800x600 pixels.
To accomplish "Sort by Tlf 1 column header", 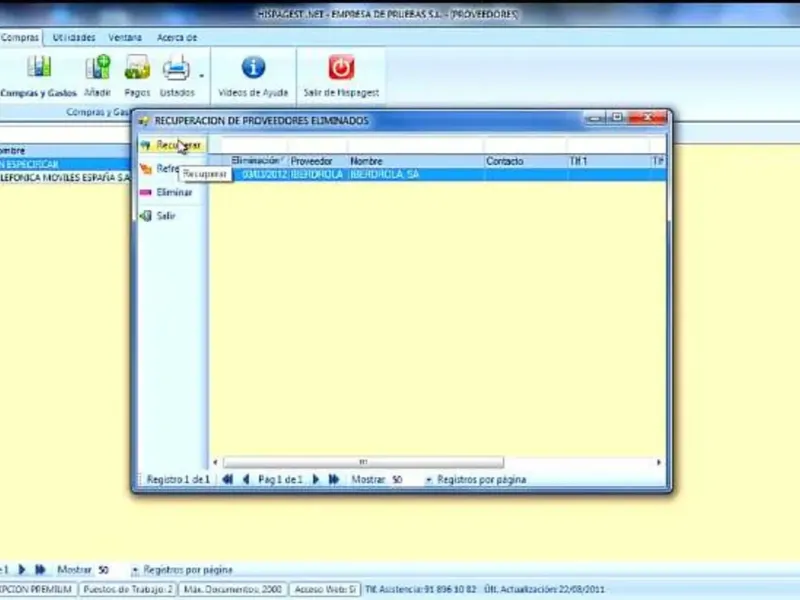I will point(608,161).
